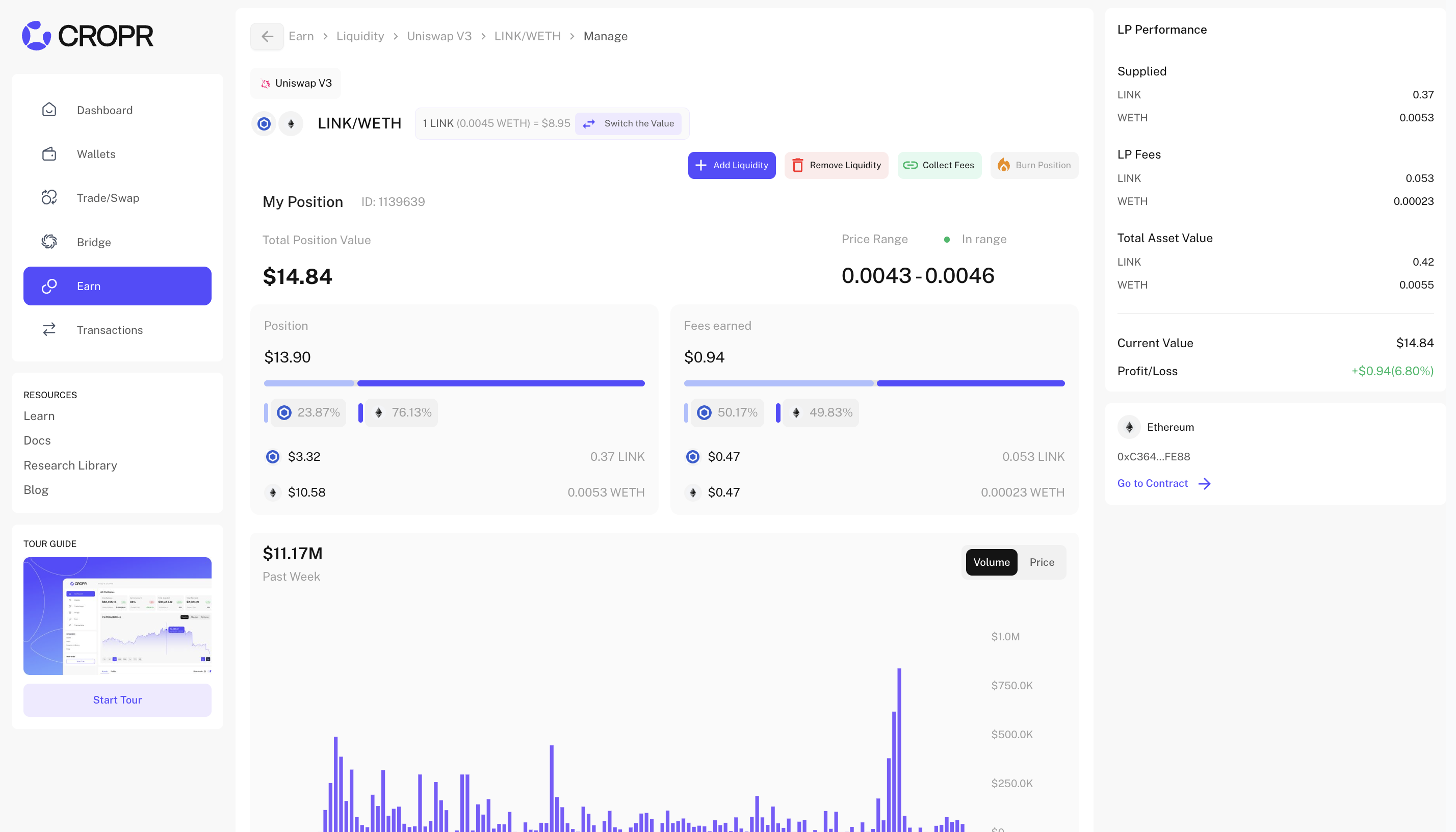The height and width of the screenshot is (832, 1456).
Task: Start the tour guide
Action: (117, 700)
